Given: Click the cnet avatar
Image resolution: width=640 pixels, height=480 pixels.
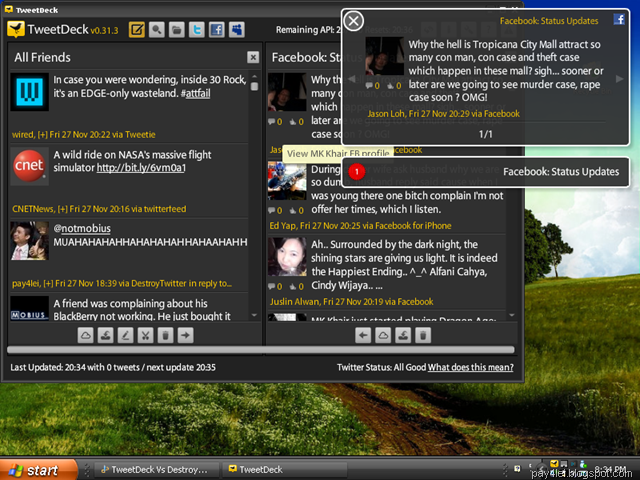Looking at the screenshot, I should click(29, 166).
